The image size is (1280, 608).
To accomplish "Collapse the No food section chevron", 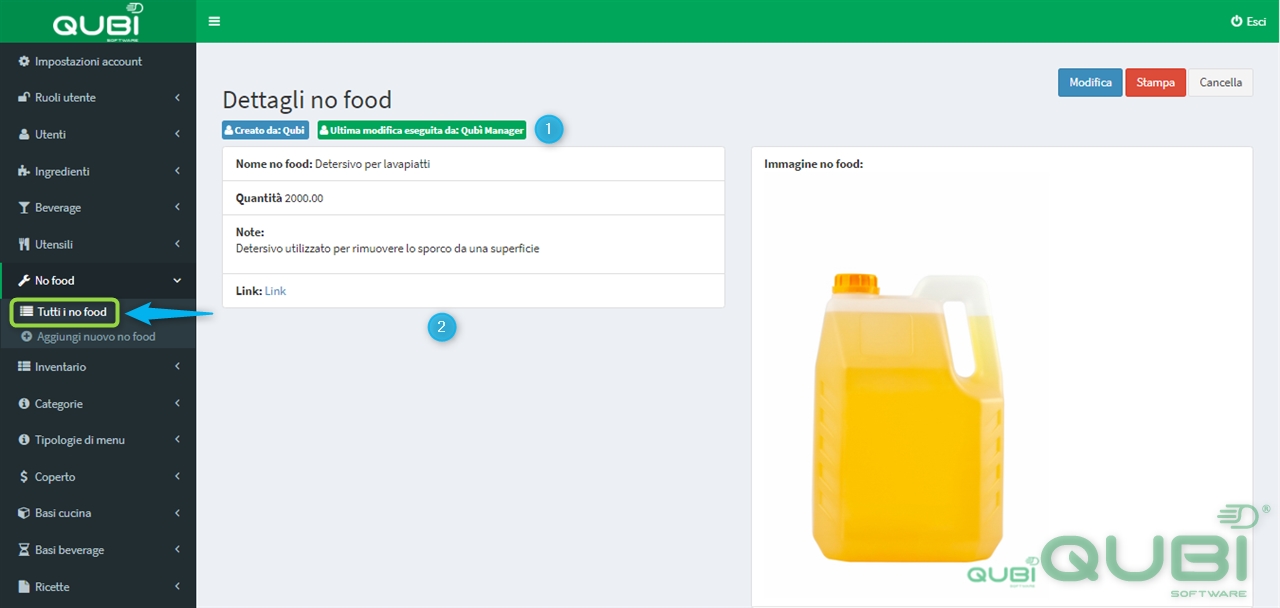I will (177, 281).
